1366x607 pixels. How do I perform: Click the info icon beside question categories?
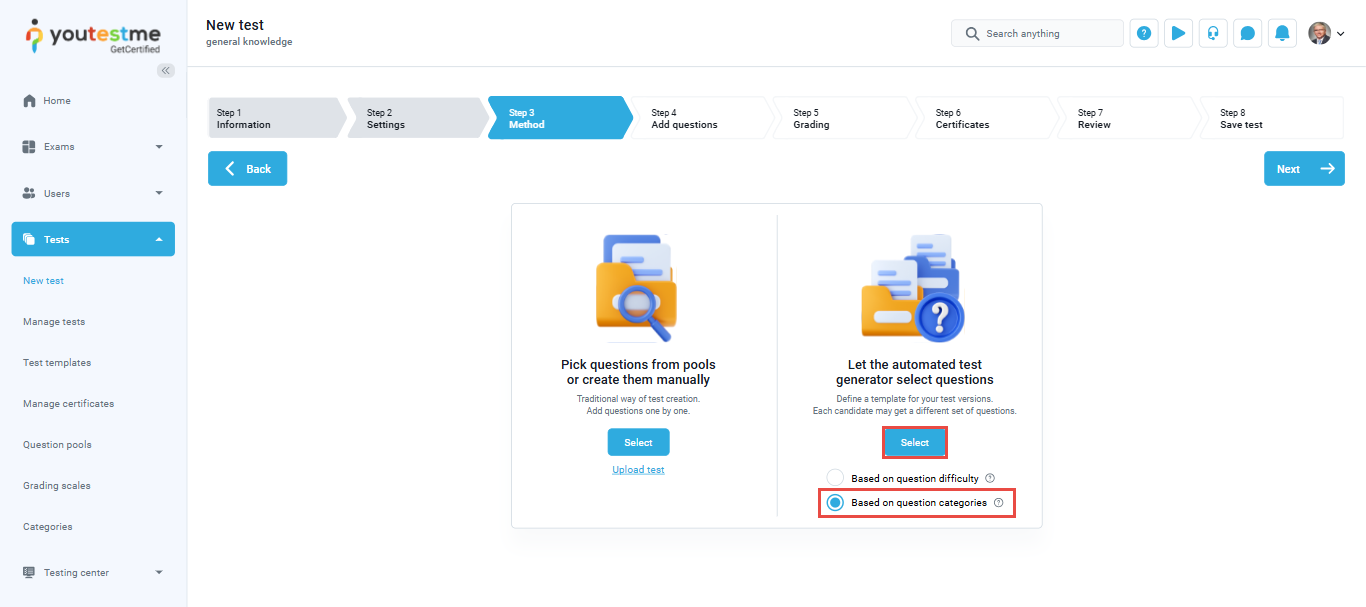point(998,502)
